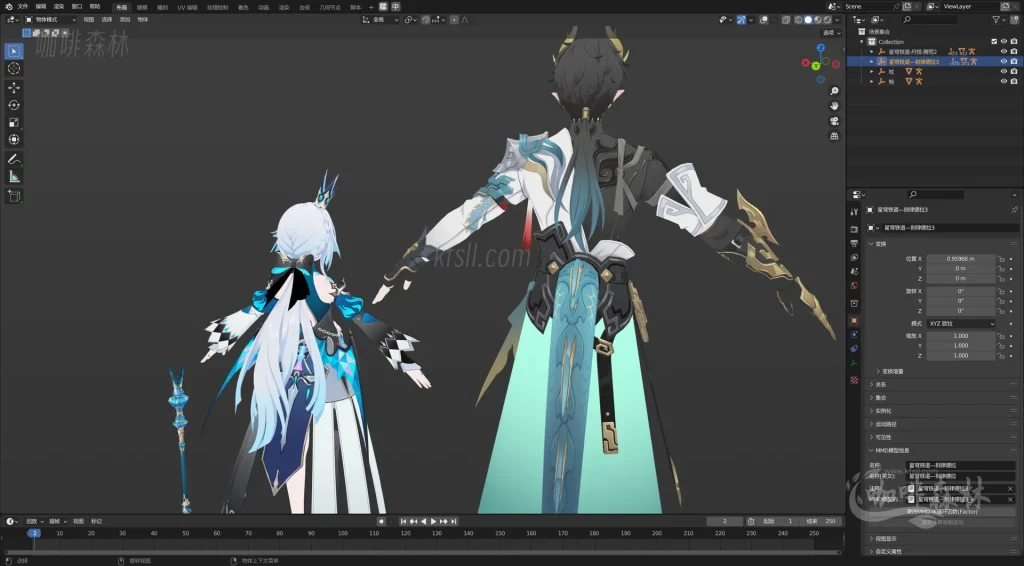Play the timeline animation

[x=433, y=522]
